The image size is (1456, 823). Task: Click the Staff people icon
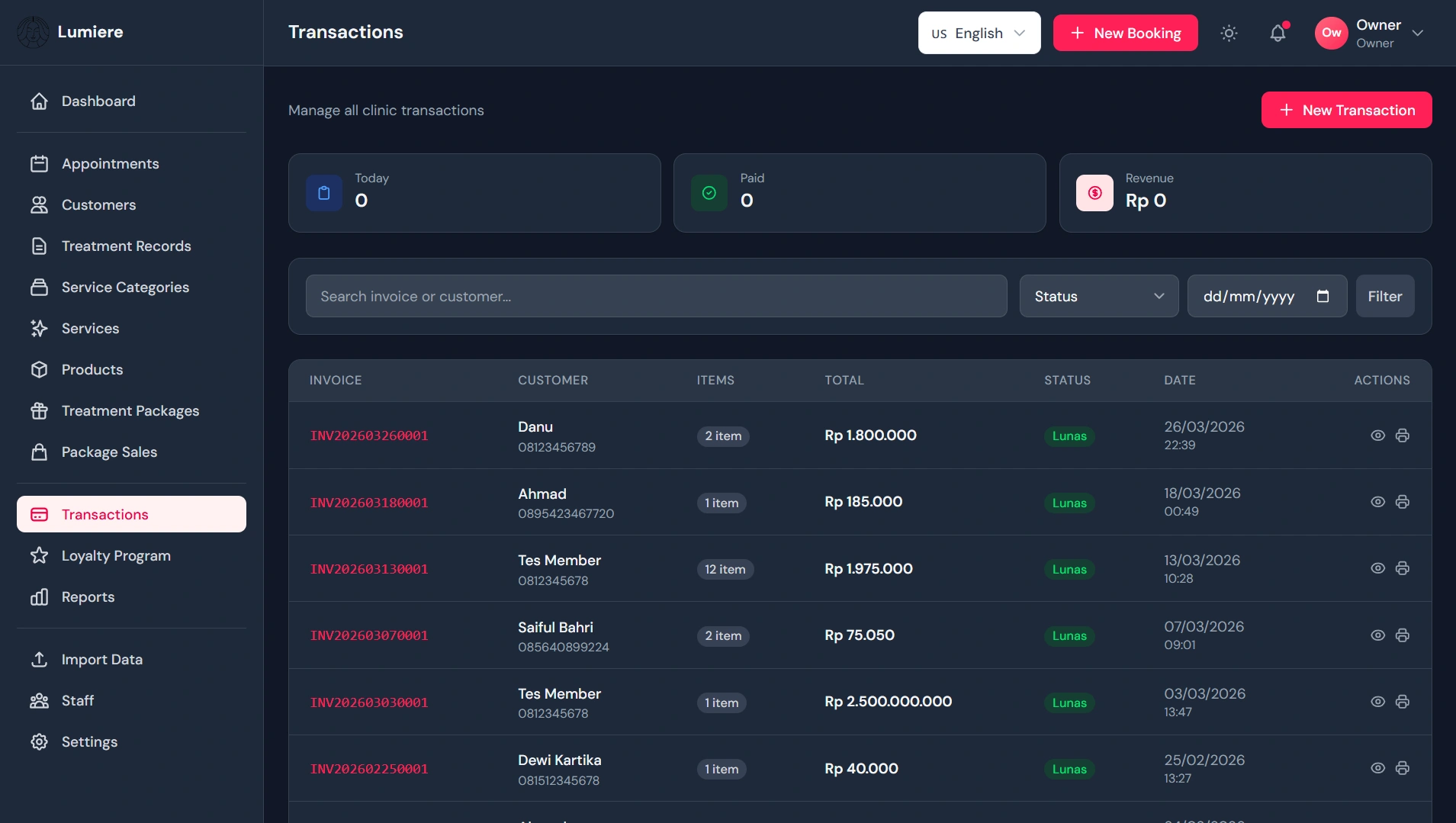pyautogui.click(x=39, y=700)
